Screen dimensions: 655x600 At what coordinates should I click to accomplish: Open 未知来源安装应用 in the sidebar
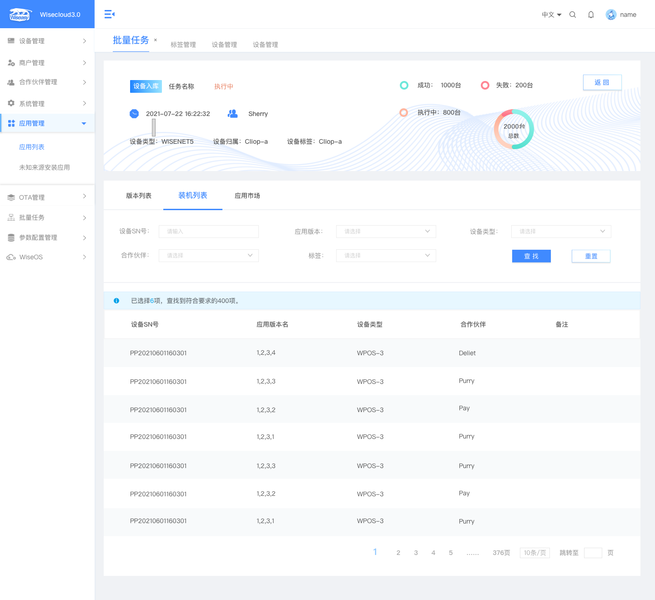(x=44, y=167)
